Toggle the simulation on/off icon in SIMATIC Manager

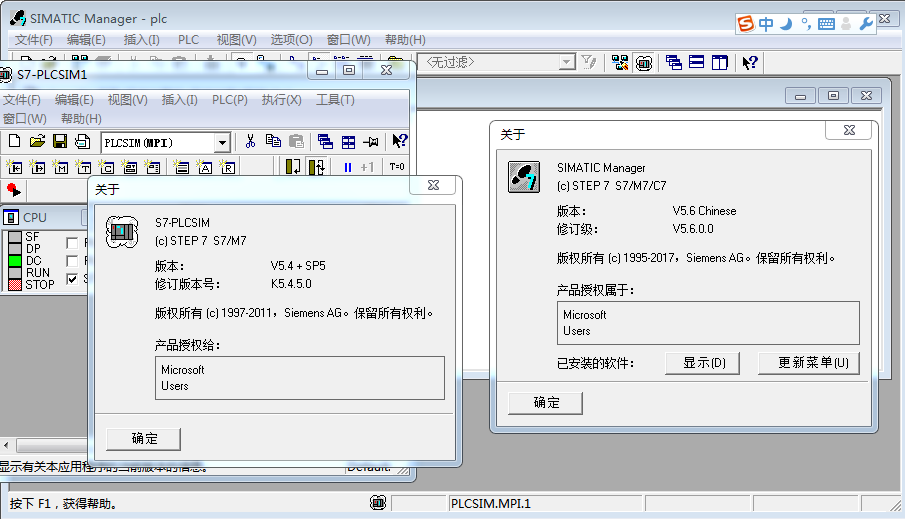(x=644, y=62)
